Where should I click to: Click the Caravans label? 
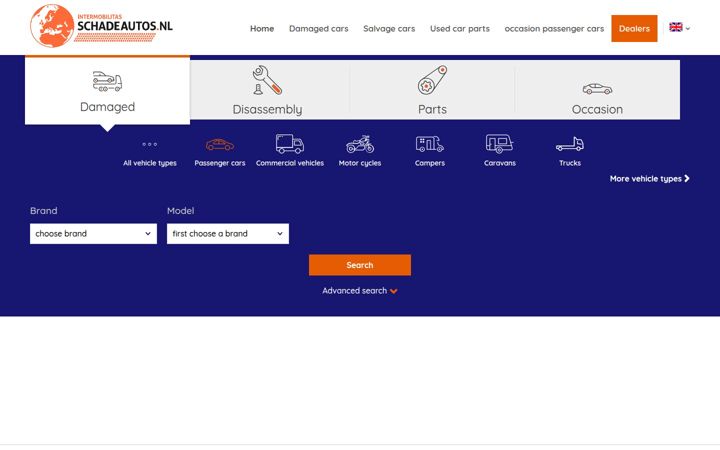[x=500, y=163]
